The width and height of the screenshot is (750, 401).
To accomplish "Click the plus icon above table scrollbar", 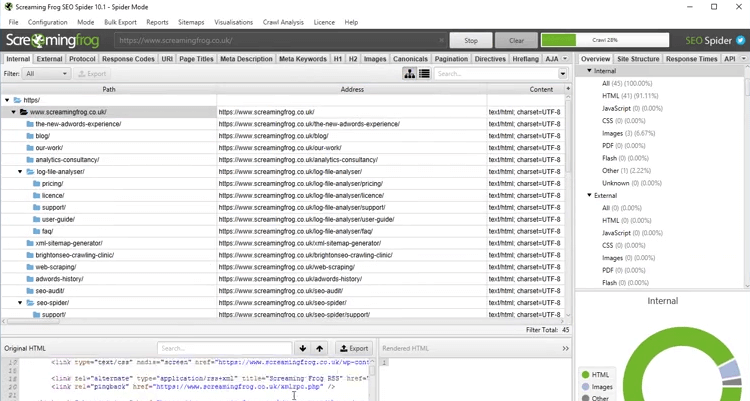I will [568, 89].
